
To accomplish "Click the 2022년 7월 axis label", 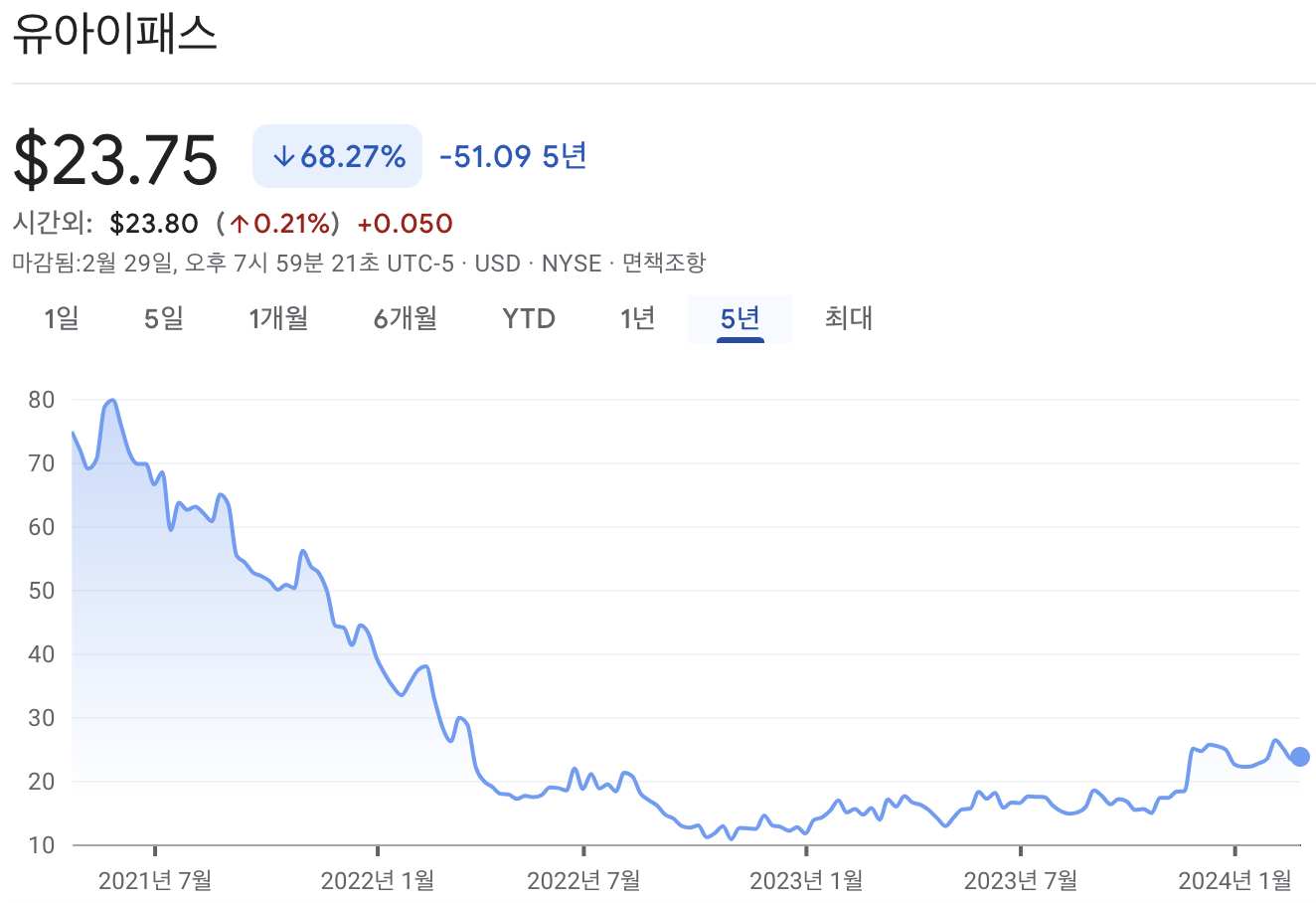I will [x=584, y=879].
